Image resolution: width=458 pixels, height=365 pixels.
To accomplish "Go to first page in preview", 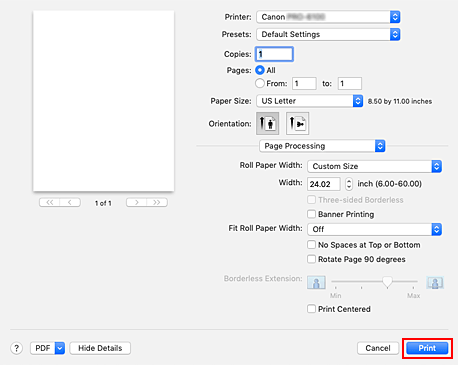I will click(x=50, y=202).
